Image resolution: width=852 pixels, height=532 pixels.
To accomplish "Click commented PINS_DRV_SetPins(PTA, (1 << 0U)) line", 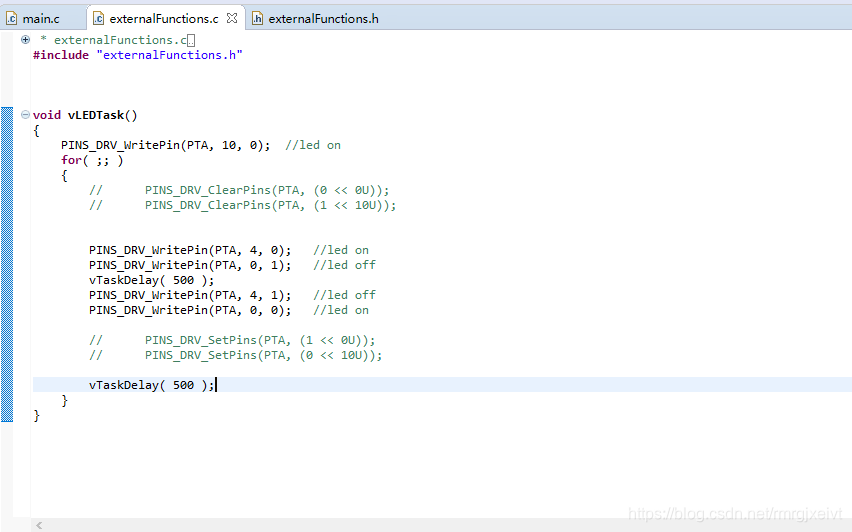I will 232,340.
